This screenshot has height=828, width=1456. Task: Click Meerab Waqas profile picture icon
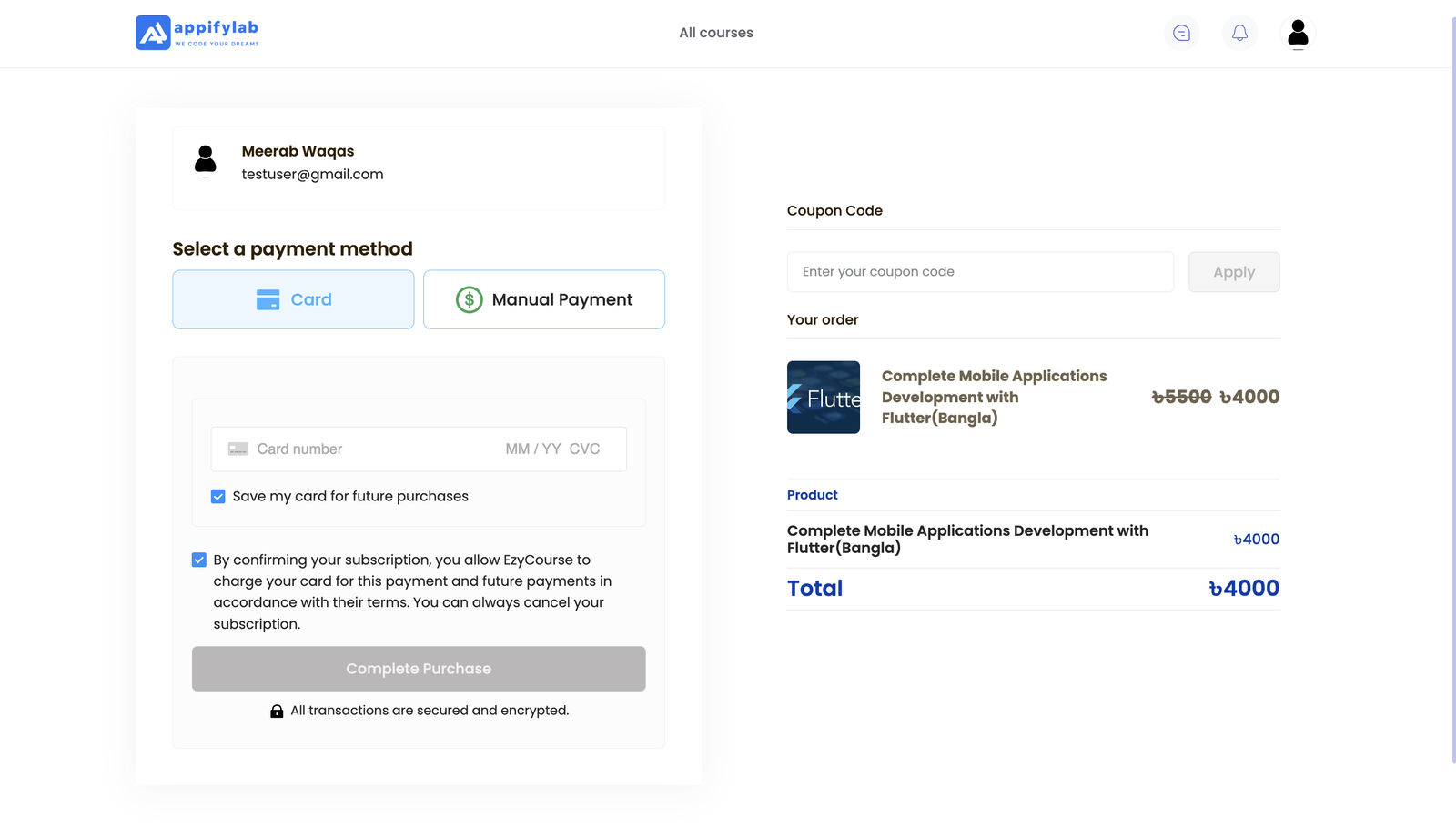click(206, 160)
